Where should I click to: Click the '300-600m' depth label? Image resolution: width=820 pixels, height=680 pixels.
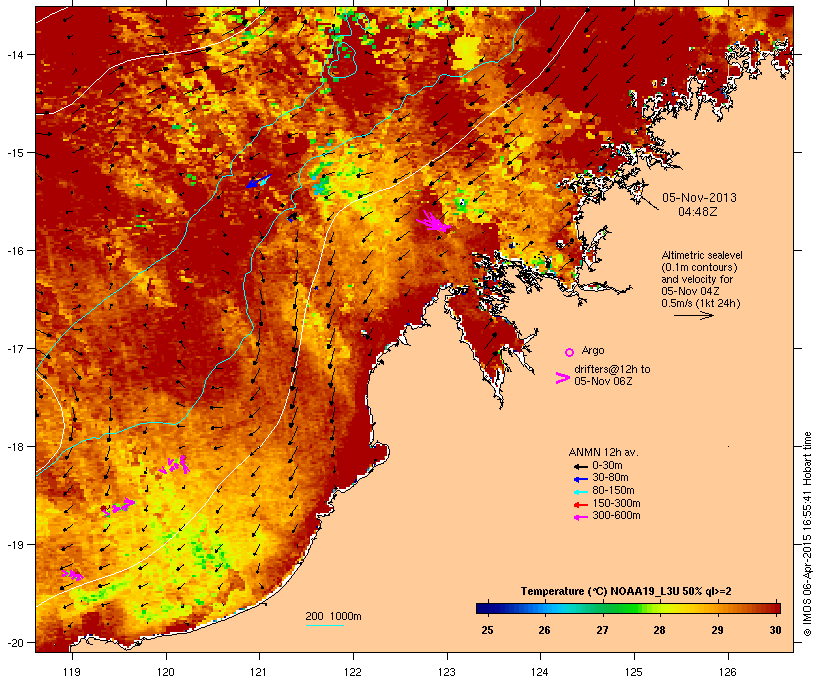(616, 516)
